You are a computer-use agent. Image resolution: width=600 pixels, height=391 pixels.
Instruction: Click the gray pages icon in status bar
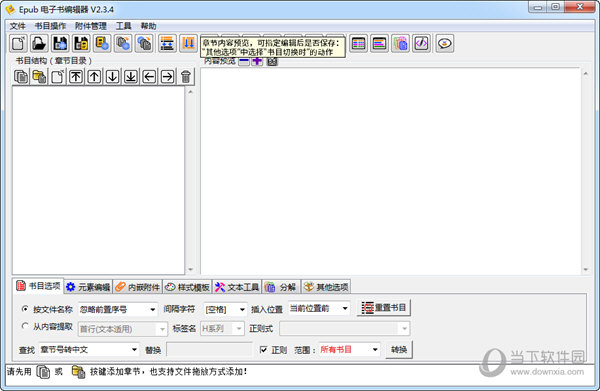point(43,371)
